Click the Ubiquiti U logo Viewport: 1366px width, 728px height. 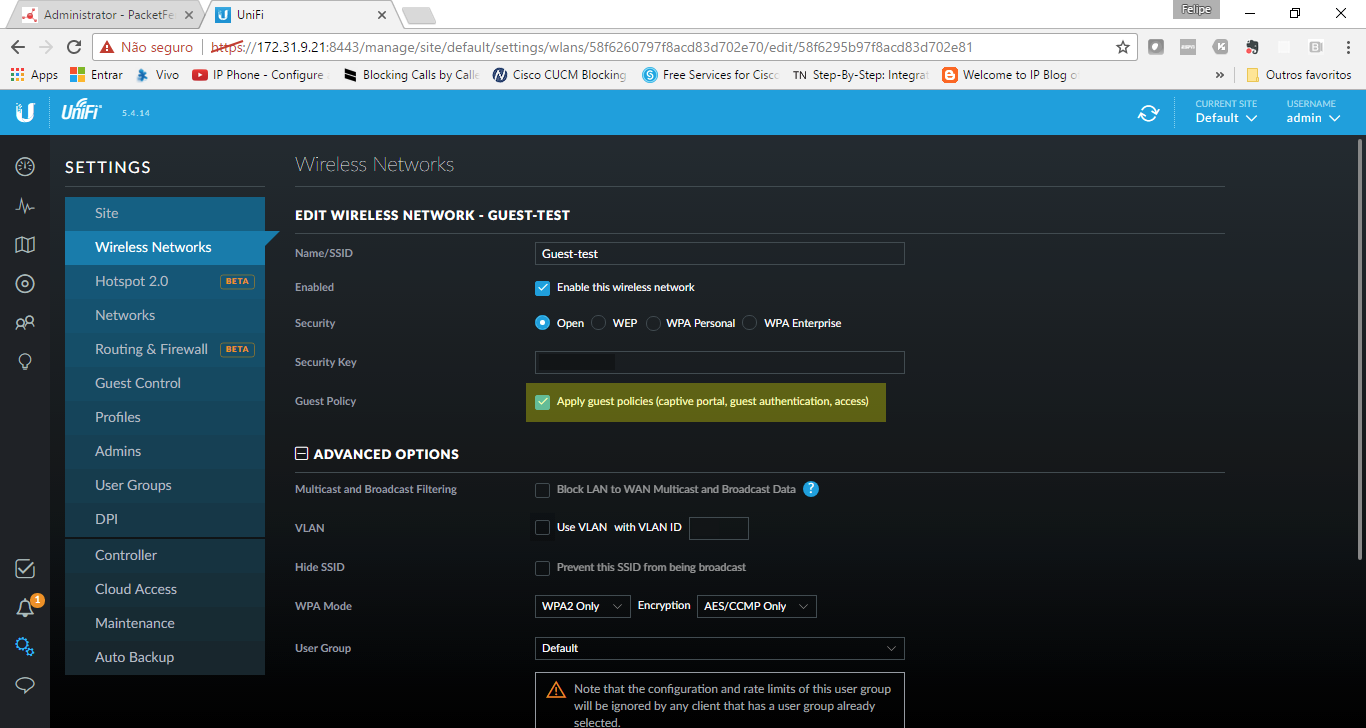pos(25,113)
